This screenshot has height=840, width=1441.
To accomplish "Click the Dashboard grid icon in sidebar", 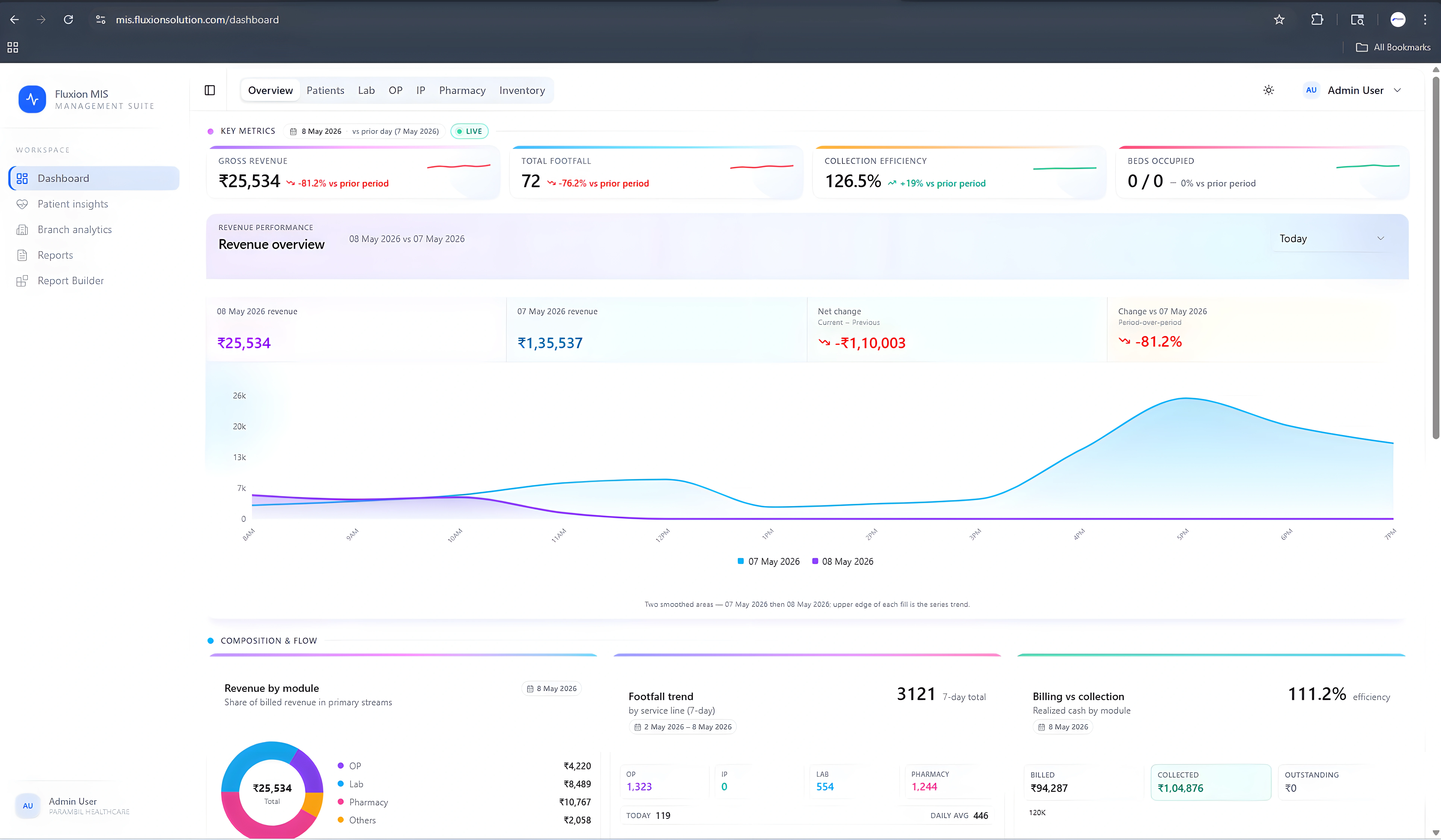I will [22, 178].
